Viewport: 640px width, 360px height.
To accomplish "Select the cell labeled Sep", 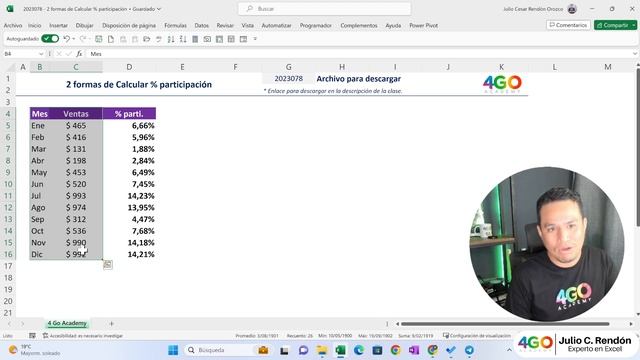I will click(40, 219).
